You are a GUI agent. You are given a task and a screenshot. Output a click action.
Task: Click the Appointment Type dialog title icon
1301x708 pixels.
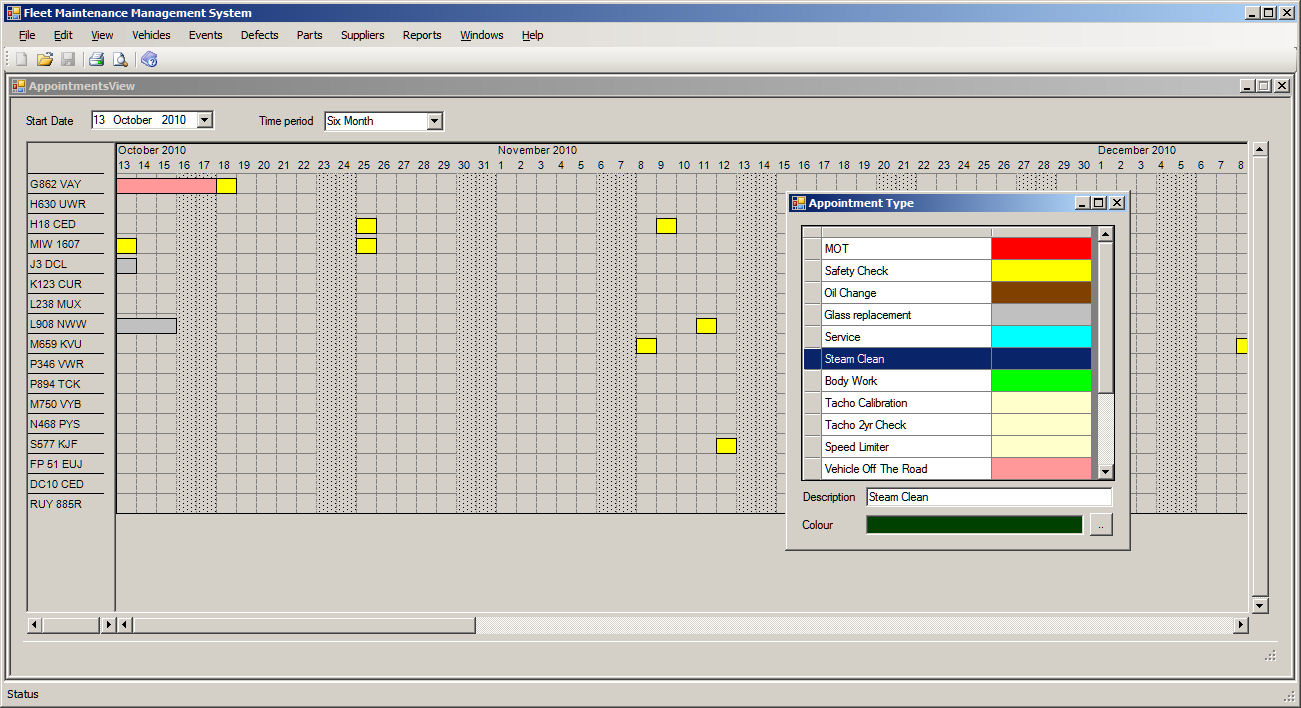coord(798,203)
